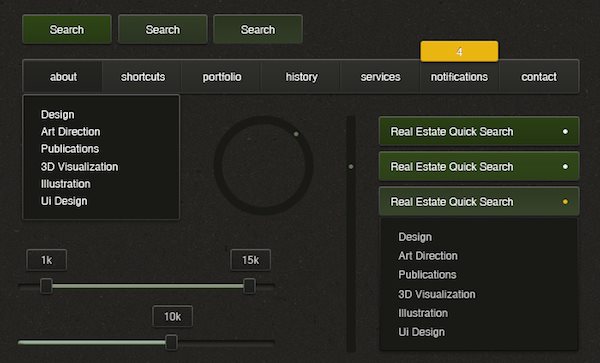Click the 15k value label

tap(251, 260)
